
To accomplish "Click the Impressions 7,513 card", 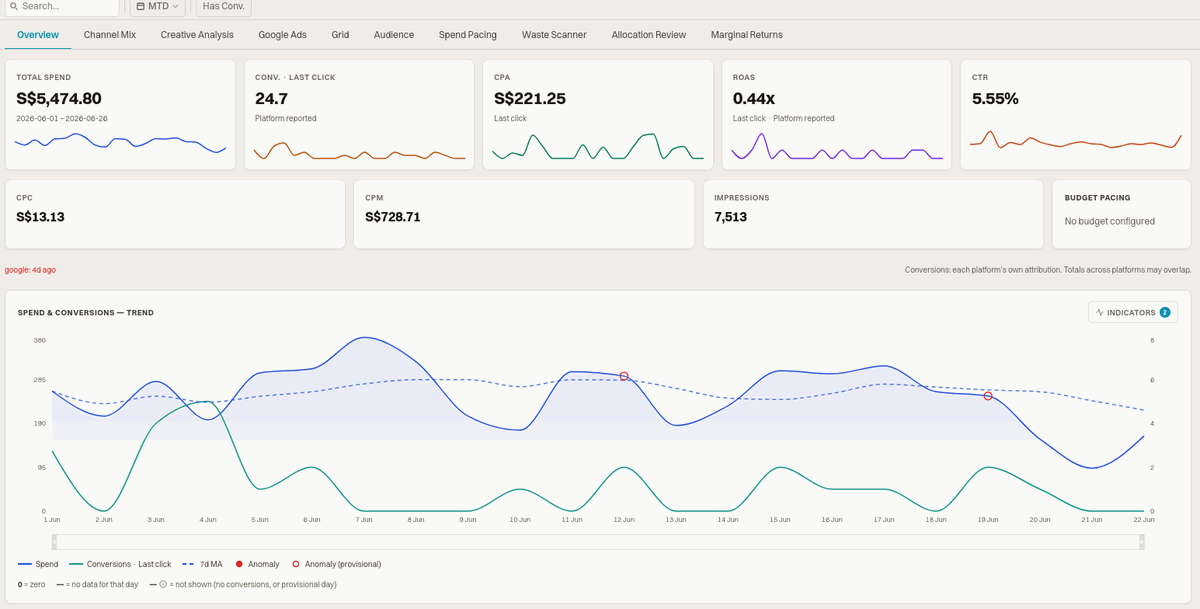I will click(x=872, y=214).
